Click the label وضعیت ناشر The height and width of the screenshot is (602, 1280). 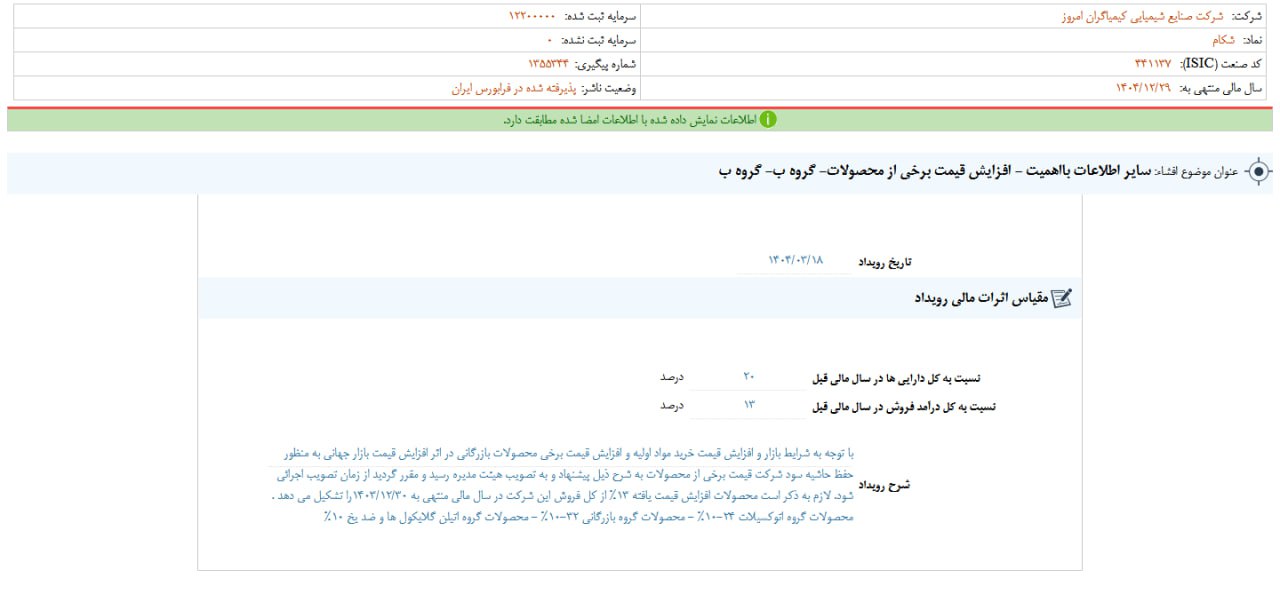tap(609, 88)
